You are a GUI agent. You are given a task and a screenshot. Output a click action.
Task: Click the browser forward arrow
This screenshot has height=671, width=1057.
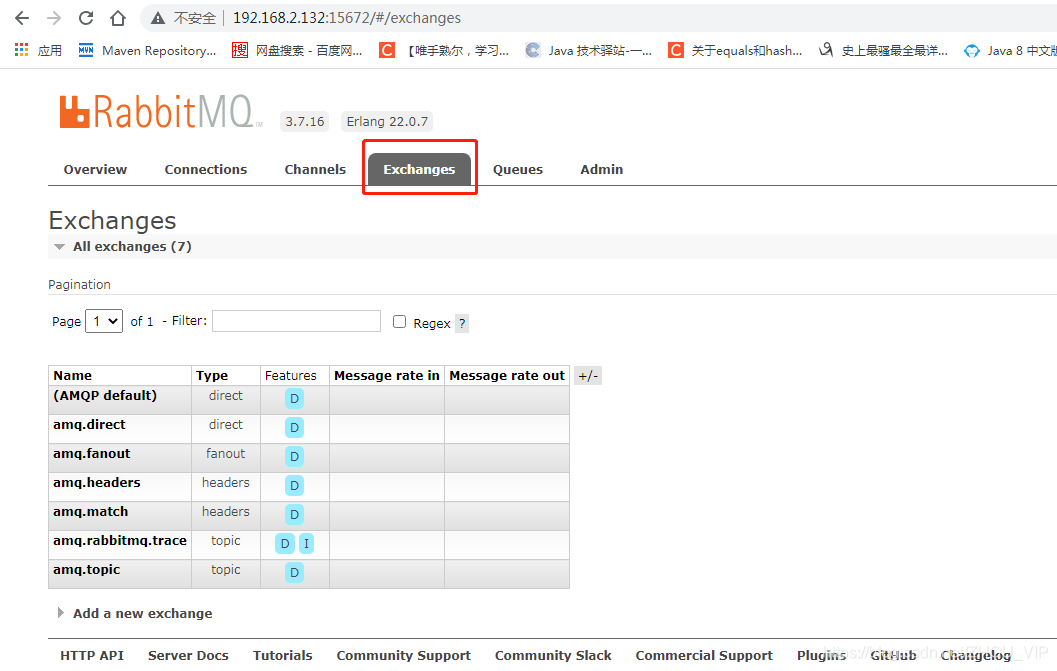54,18
